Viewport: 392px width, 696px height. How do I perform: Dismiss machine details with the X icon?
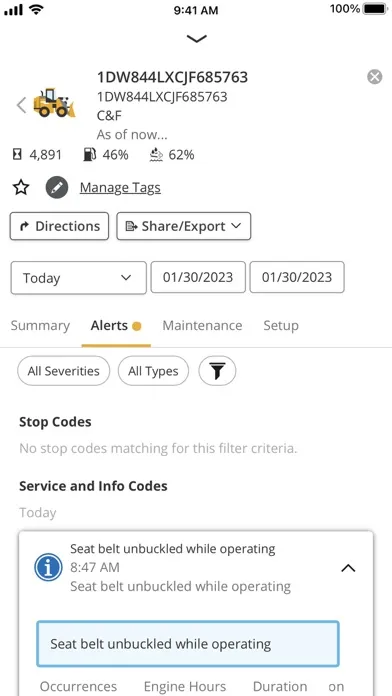(375, 77)
